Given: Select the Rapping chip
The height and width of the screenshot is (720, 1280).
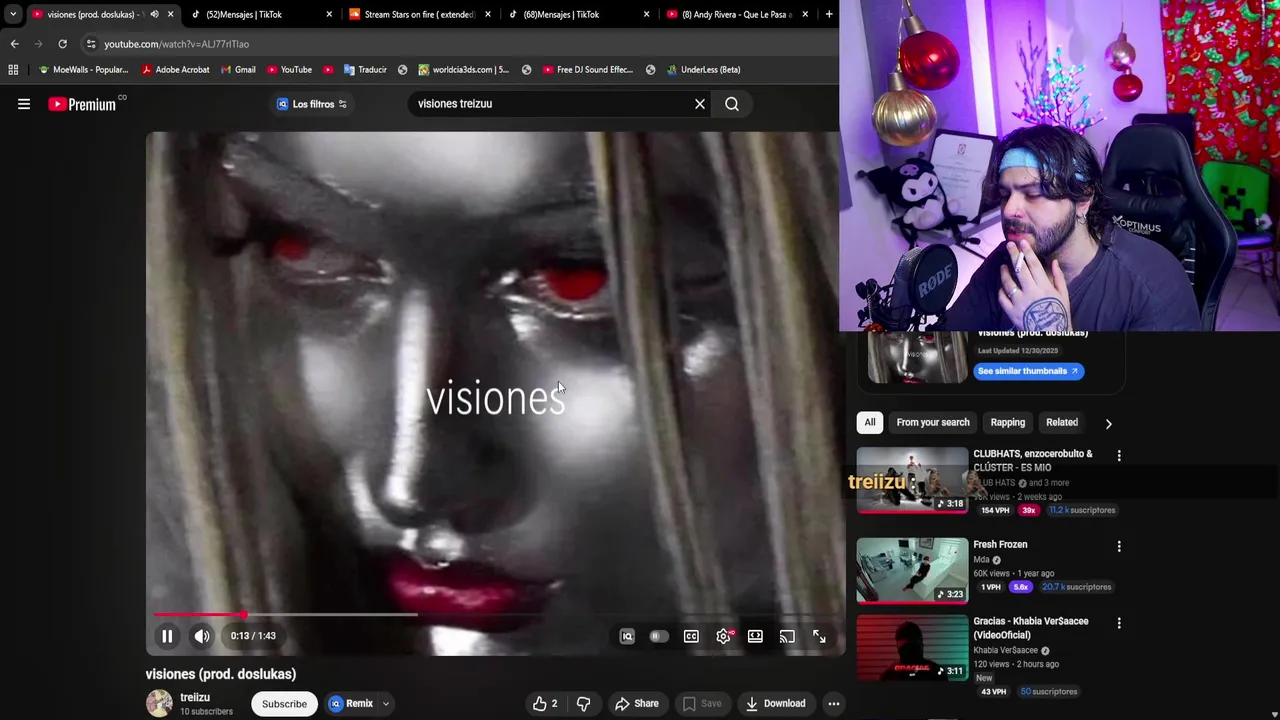Looking at the screenshot, I should (x=1008, y=422).
